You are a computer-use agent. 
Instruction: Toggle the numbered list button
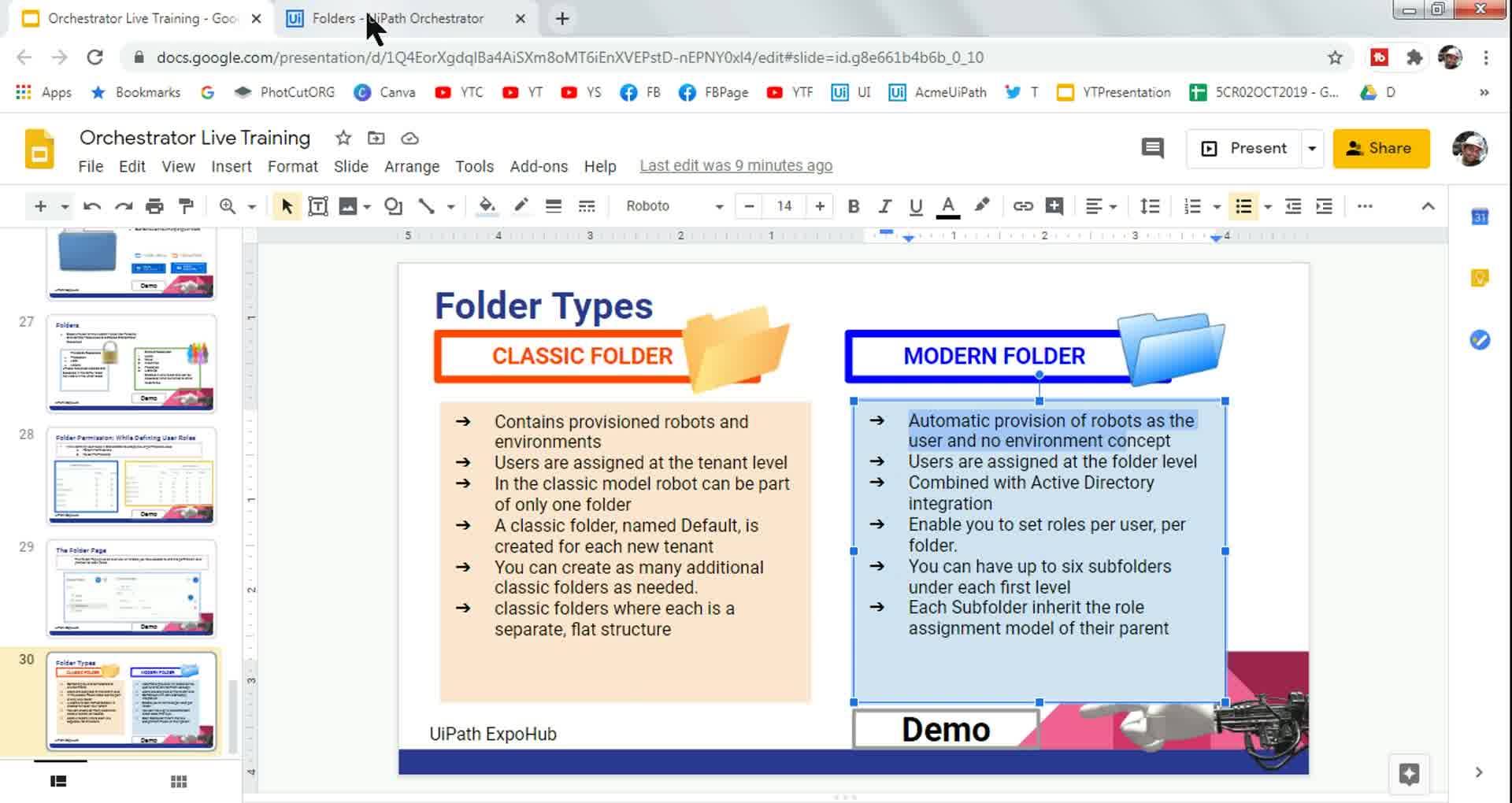1192,206
